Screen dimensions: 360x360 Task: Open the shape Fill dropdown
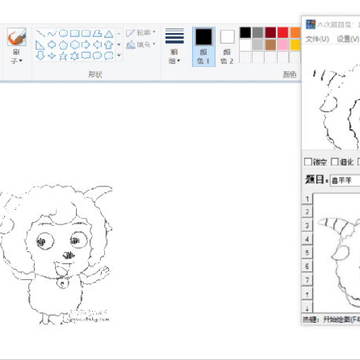click(x=141, y=44)
